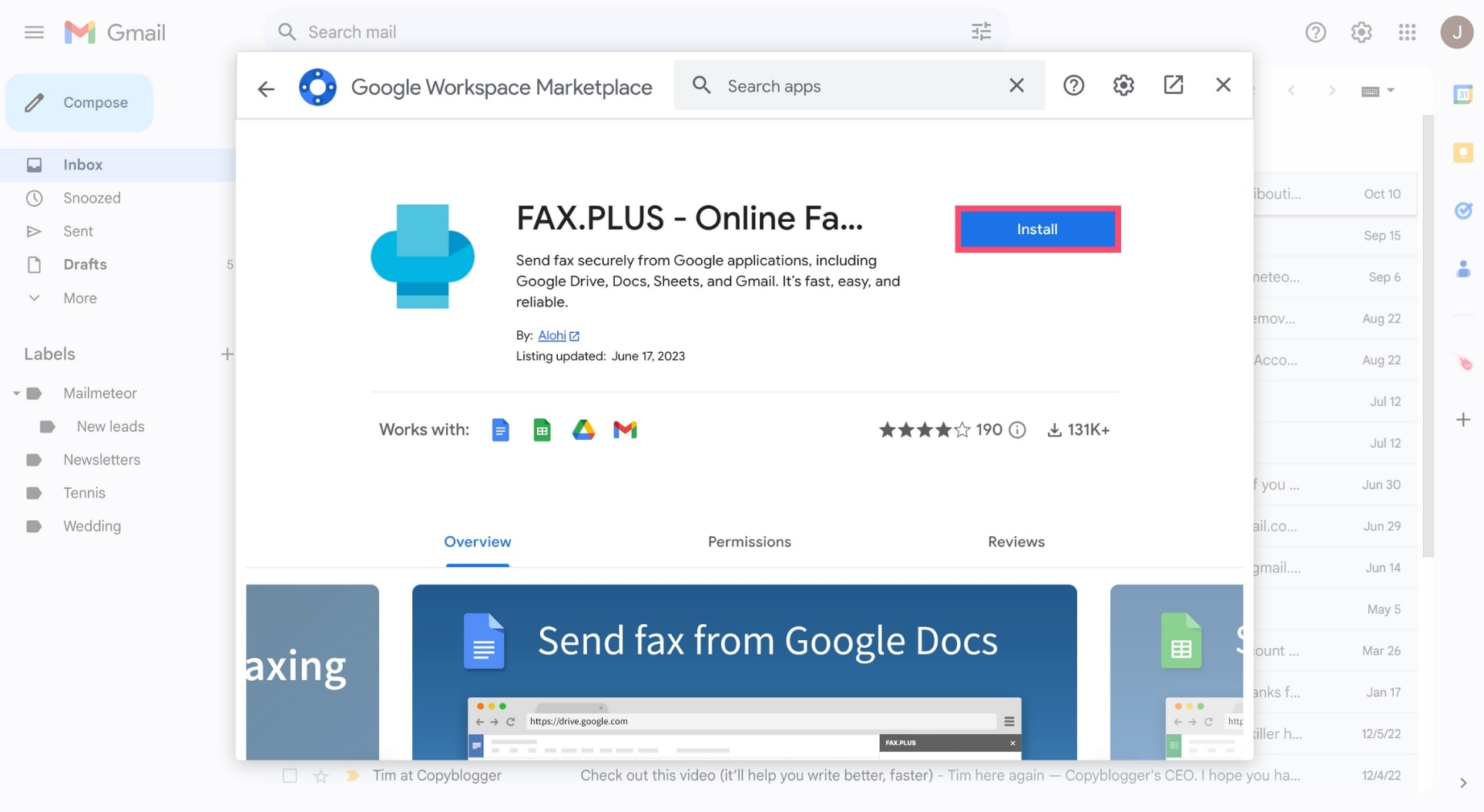Open Marketplace in a new window
1484x812 pixels.
(1173, 85)
